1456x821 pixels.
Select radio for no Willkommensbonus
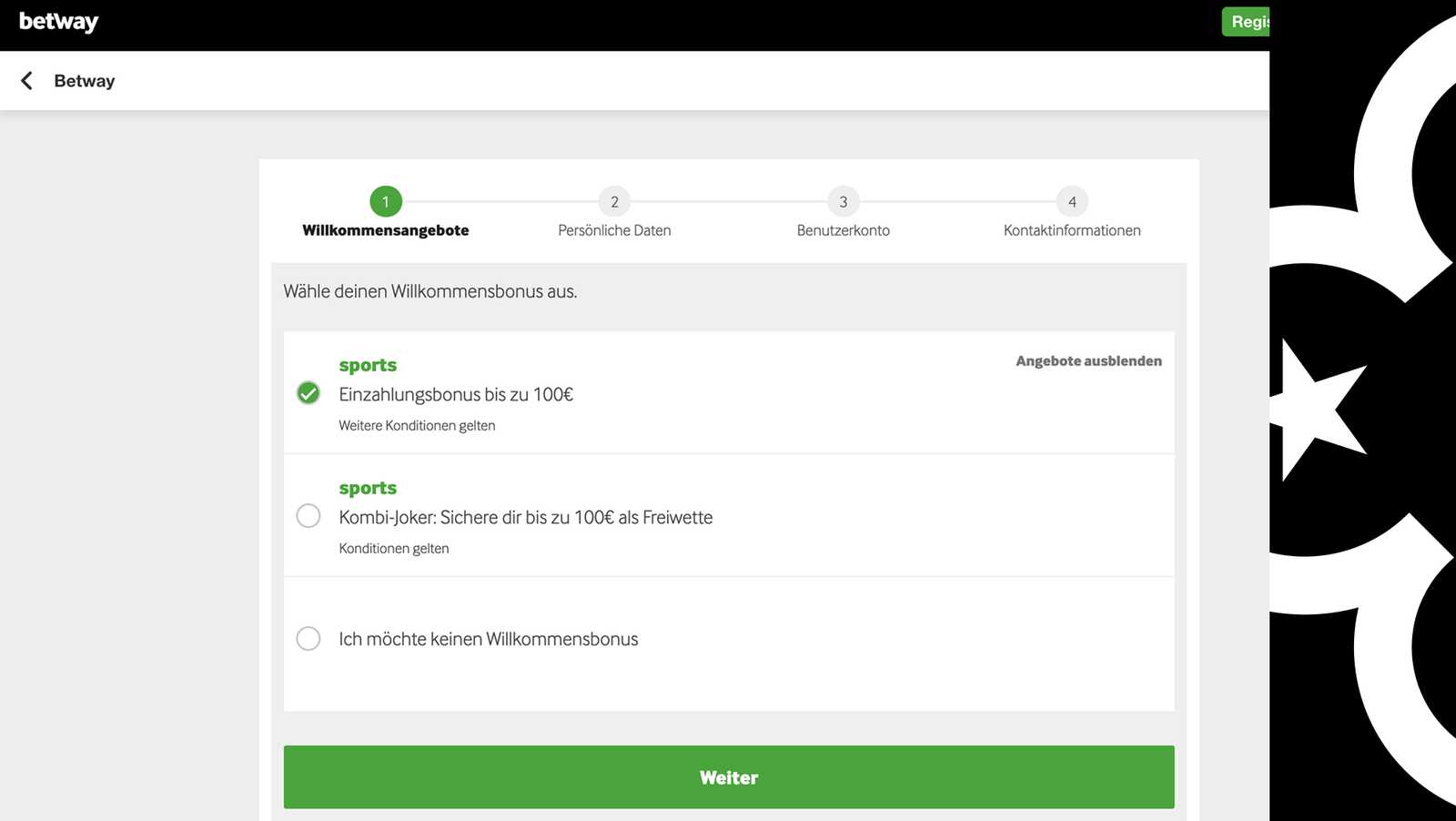click(x=308, y=638)
